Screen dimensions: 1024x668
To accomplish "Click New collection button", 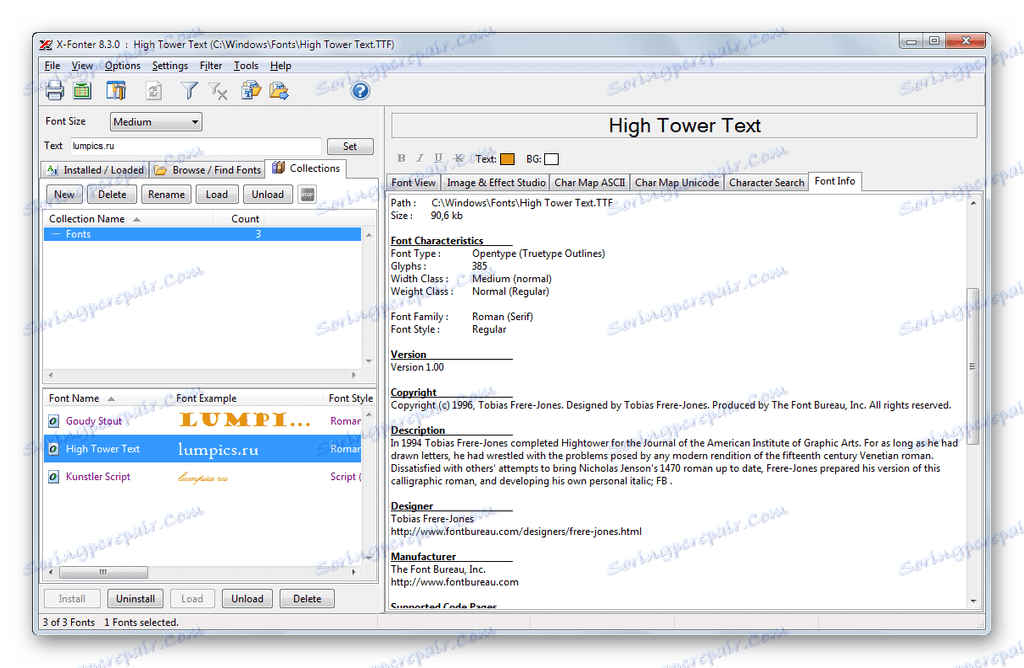I will 64,195.
